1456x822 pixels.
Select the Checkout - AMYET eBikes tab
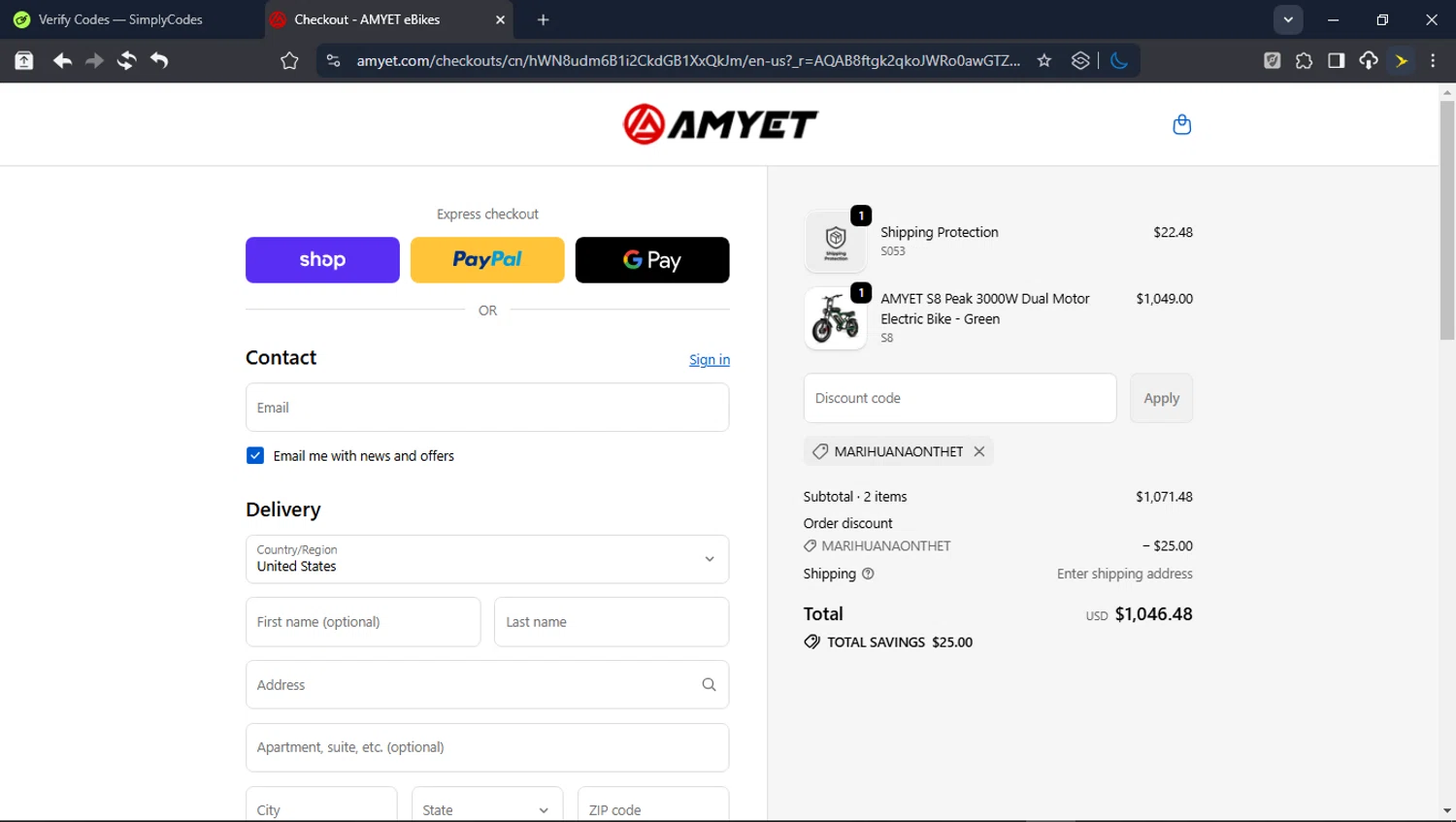[x=389, y=19]
